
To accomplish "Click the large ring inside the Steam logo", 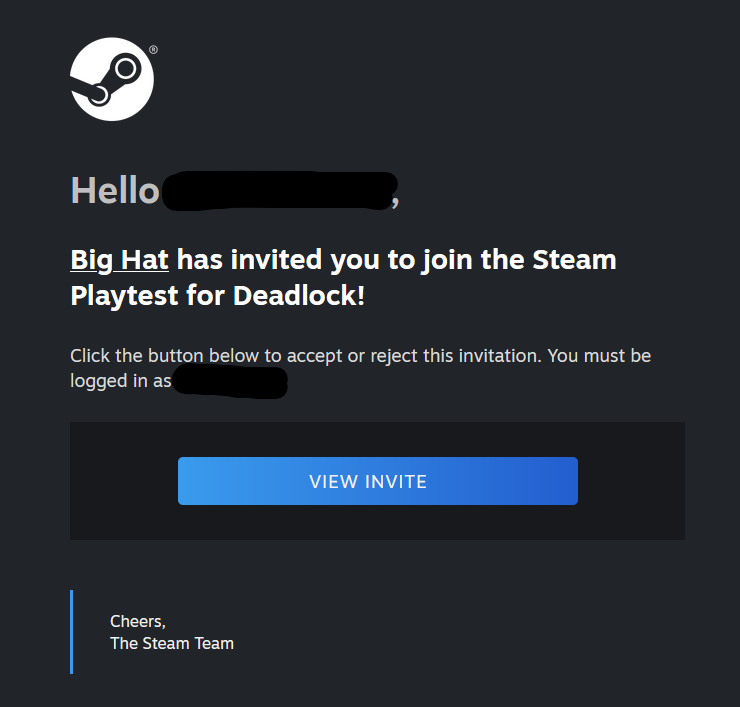I will tap(126, 69).
